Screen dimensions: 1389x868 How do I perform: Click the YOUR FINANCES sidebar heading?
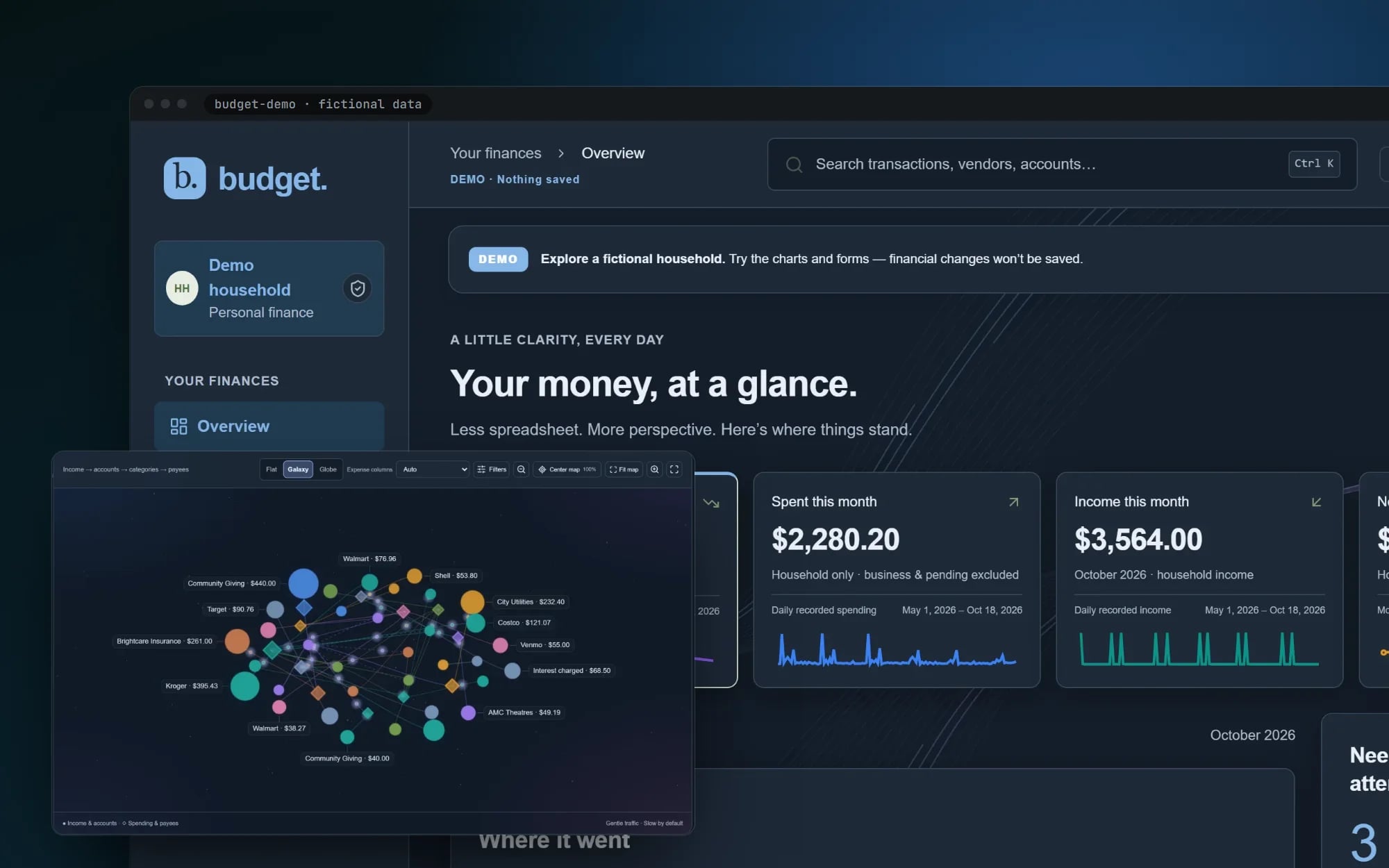222,381
